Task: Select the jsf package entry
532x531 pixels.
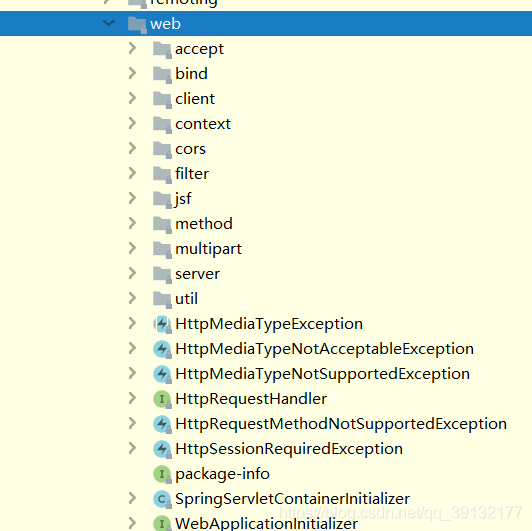Action: (183, 199)
